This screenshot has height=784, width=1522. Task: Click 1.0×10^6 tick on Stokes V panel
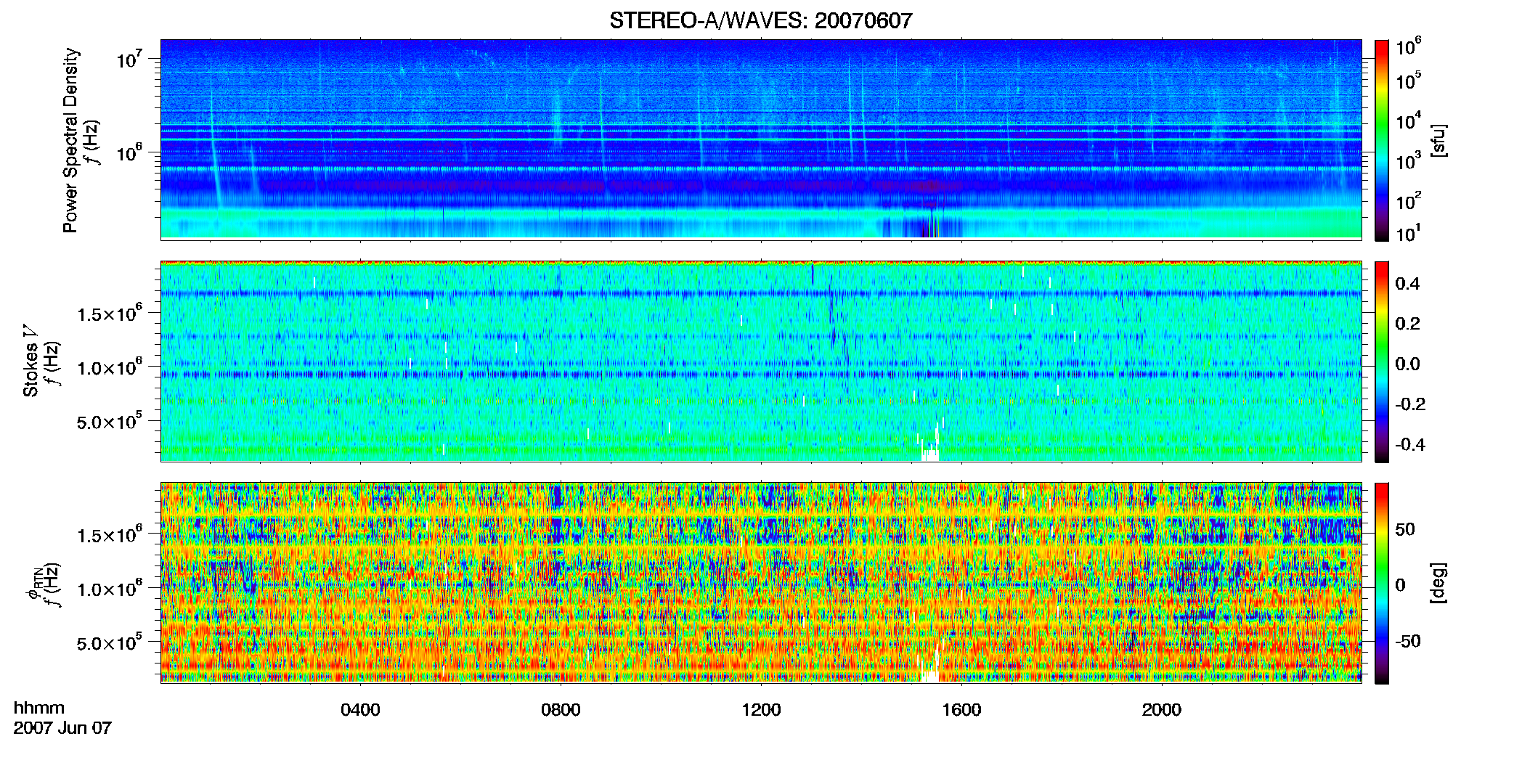point(110,367)
